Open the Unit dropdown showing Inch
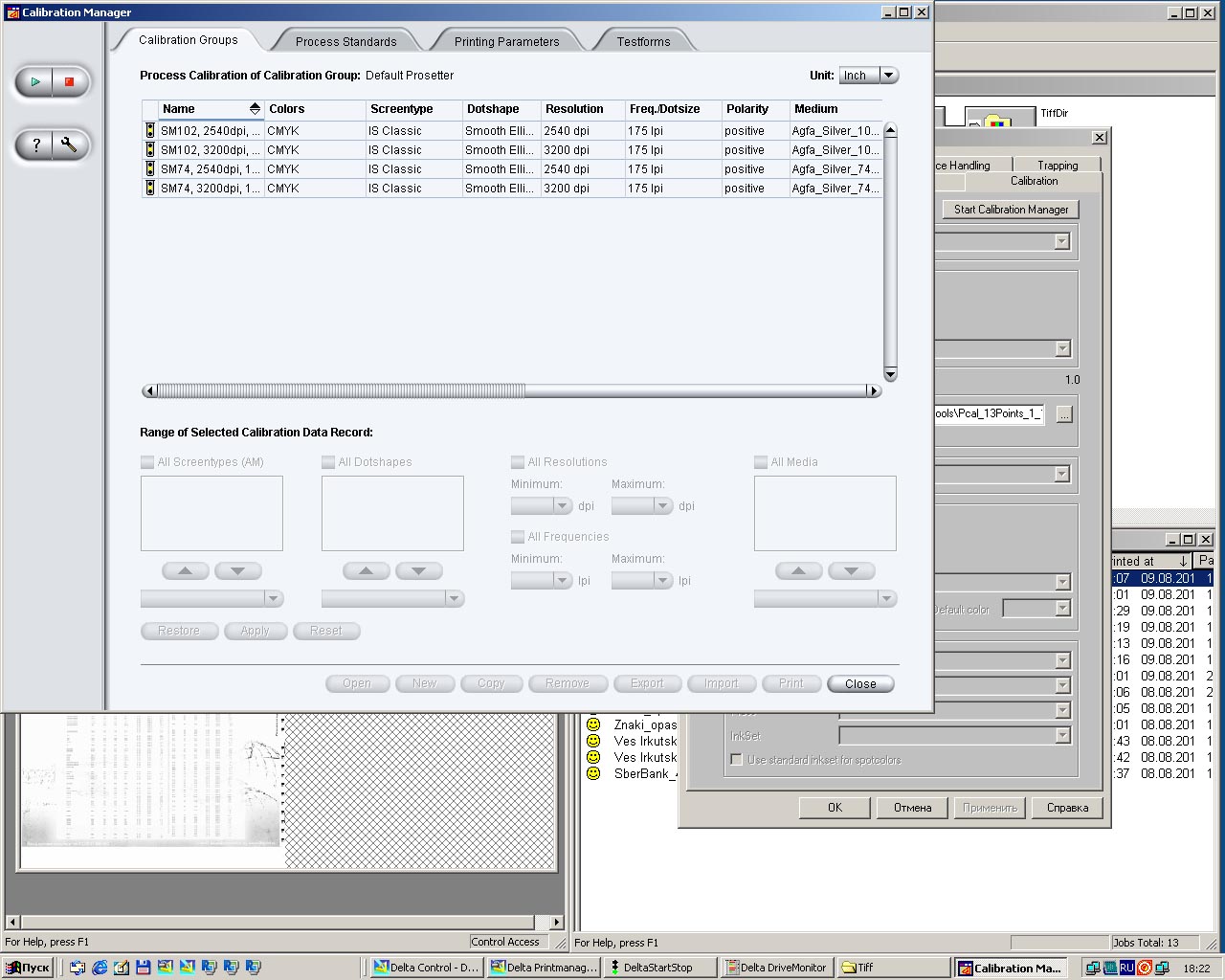The image size is (1225, 980). [x=868, y=76]
